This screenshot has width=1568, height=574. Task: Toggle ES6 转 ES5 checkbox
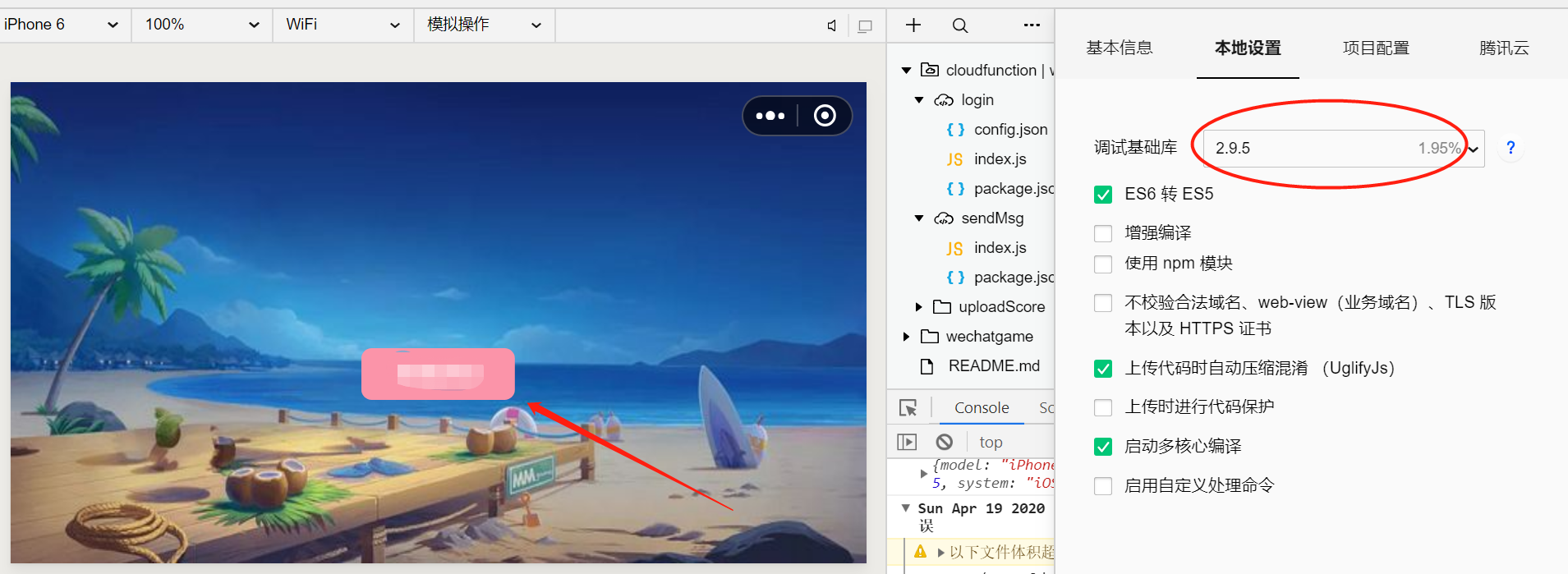(x=1103, y=195)
